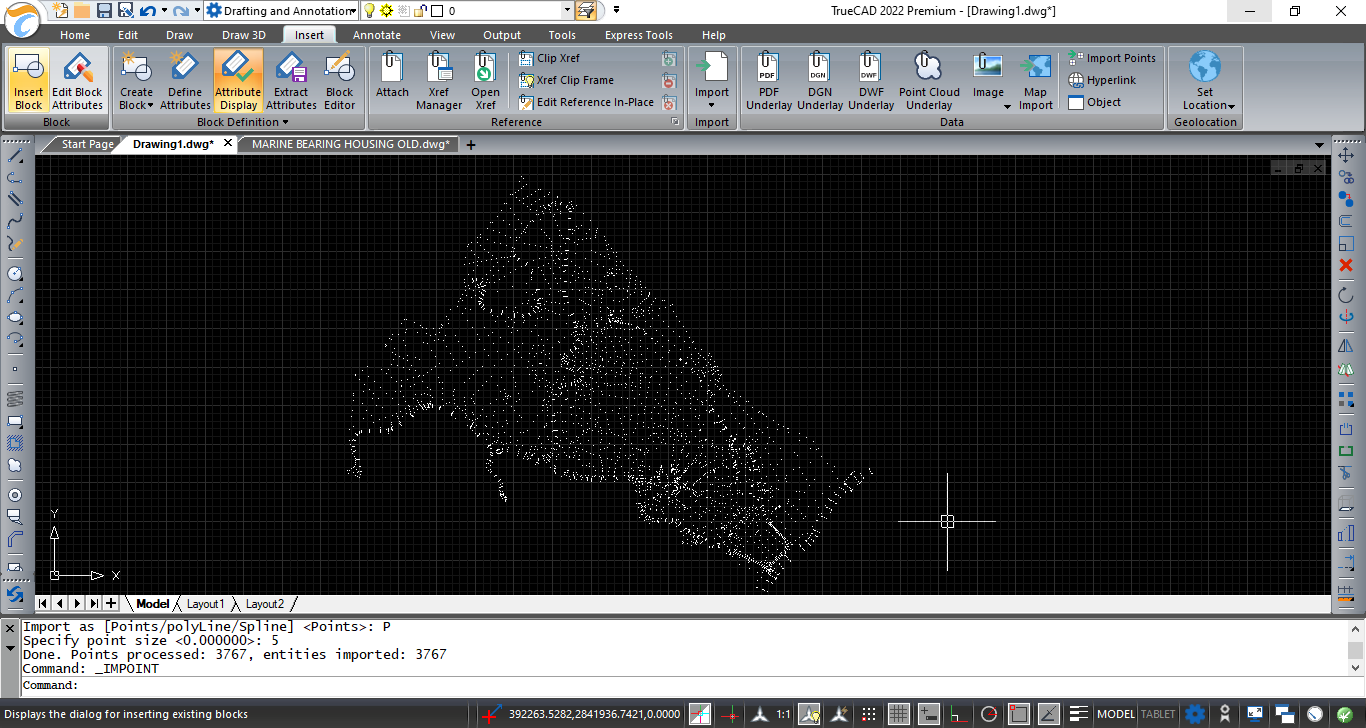Click the Attach reference tool
1366x728 pixels.
click(x=391, y=82)
